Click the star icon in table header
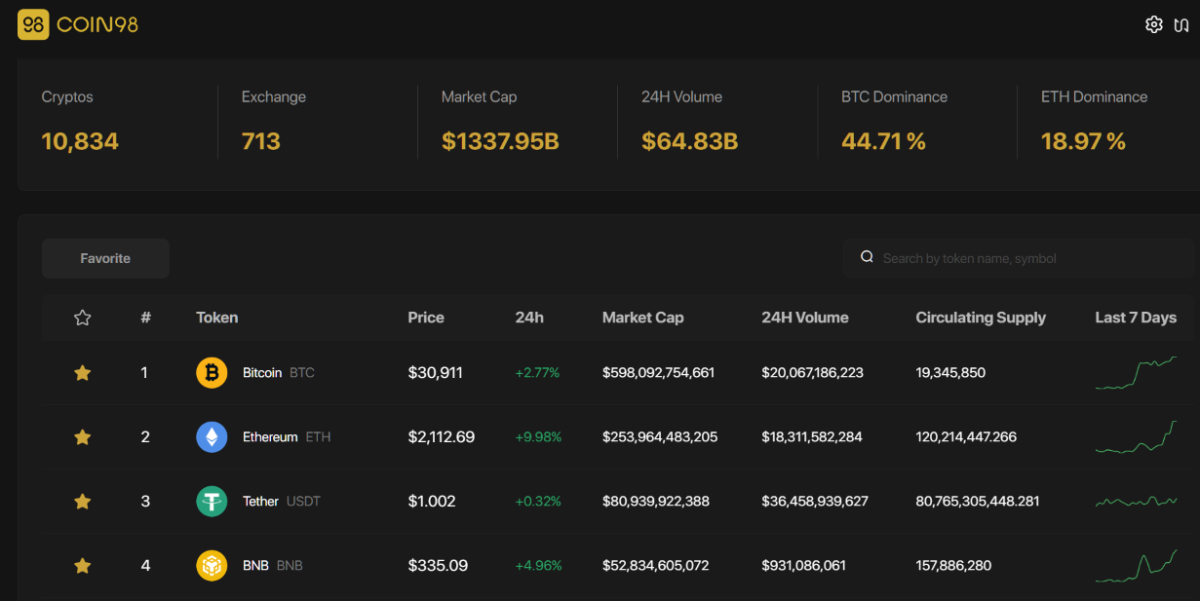 tap(83, 318)
